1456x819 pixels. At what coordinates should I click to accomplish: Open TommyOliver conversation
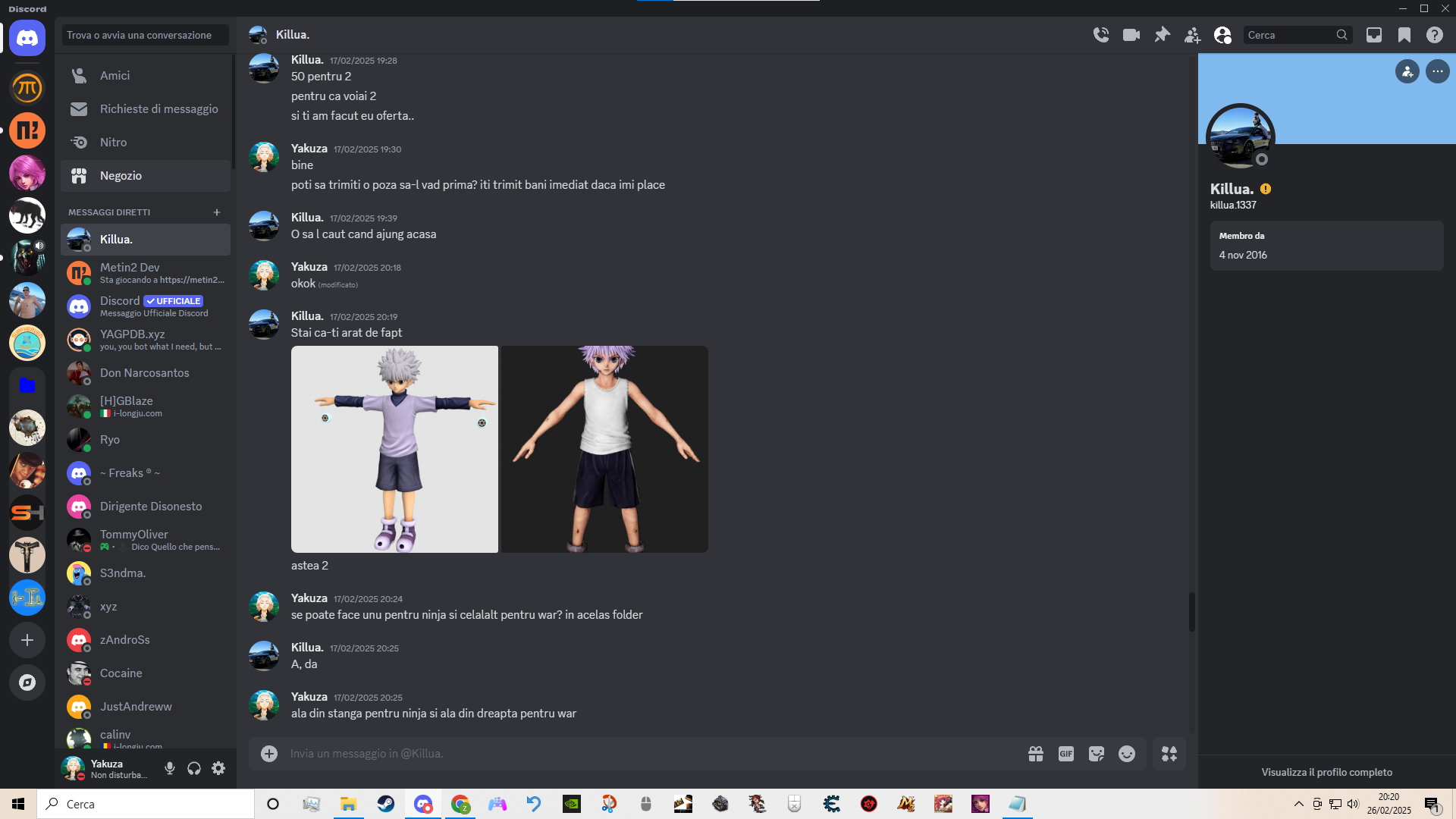146,540
